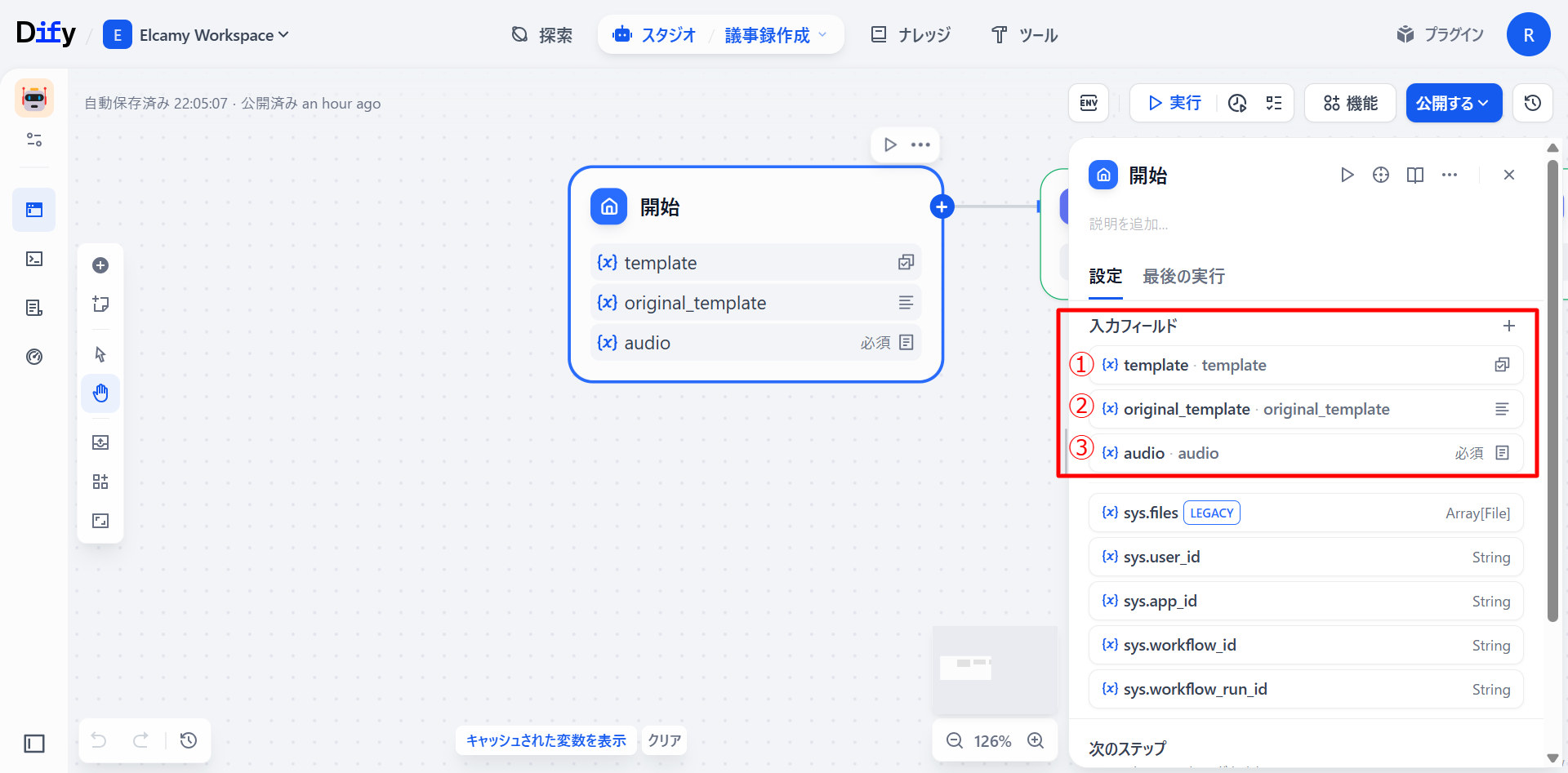Viewport: 1568px width, 773px height.
Task: Click the zoom in magnifier
Action: pos(1036,740)
